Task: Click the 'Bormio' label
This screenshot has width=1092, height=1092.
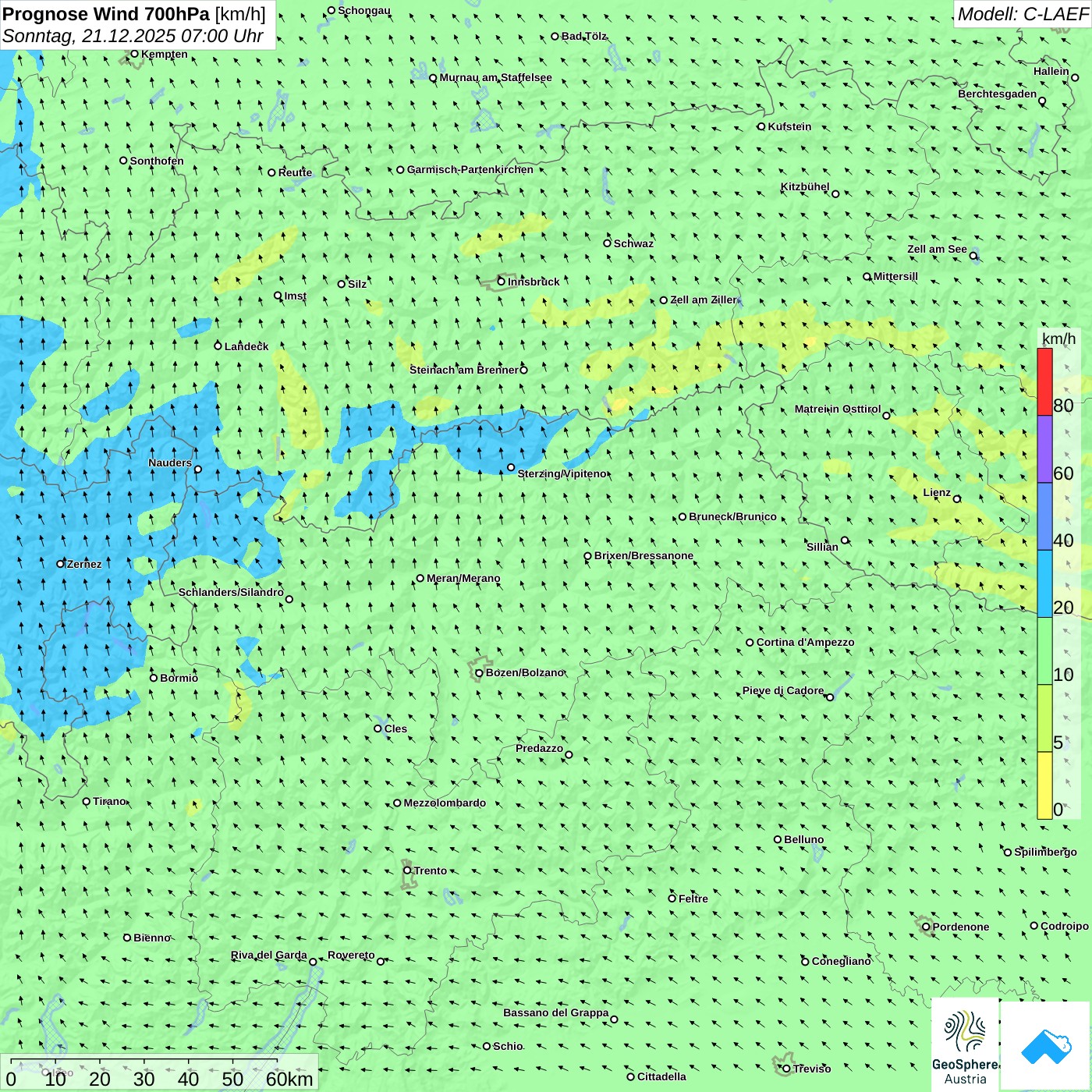Action: click(179, 678)
